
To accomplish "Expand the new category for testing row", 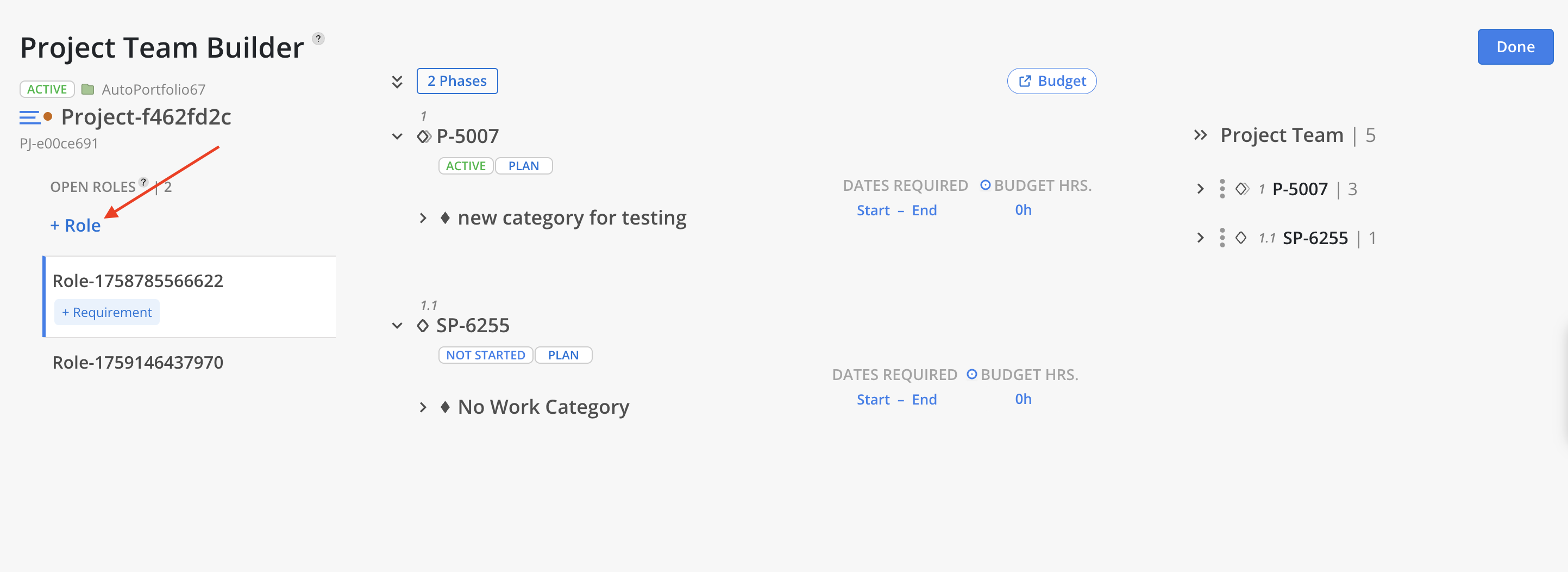I will point(423,218).
